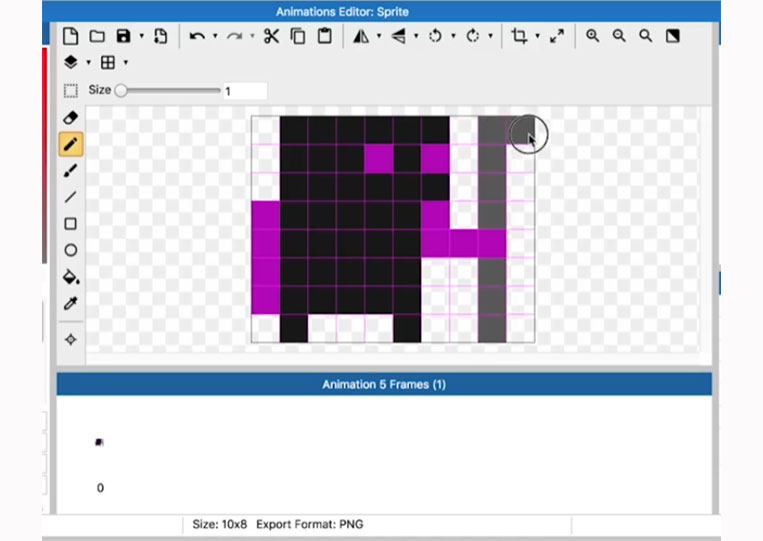Image resolution: width=763 pixels, height=541 pixels.
Task: Cut selection with scissors icon
Action: [272, 36]
